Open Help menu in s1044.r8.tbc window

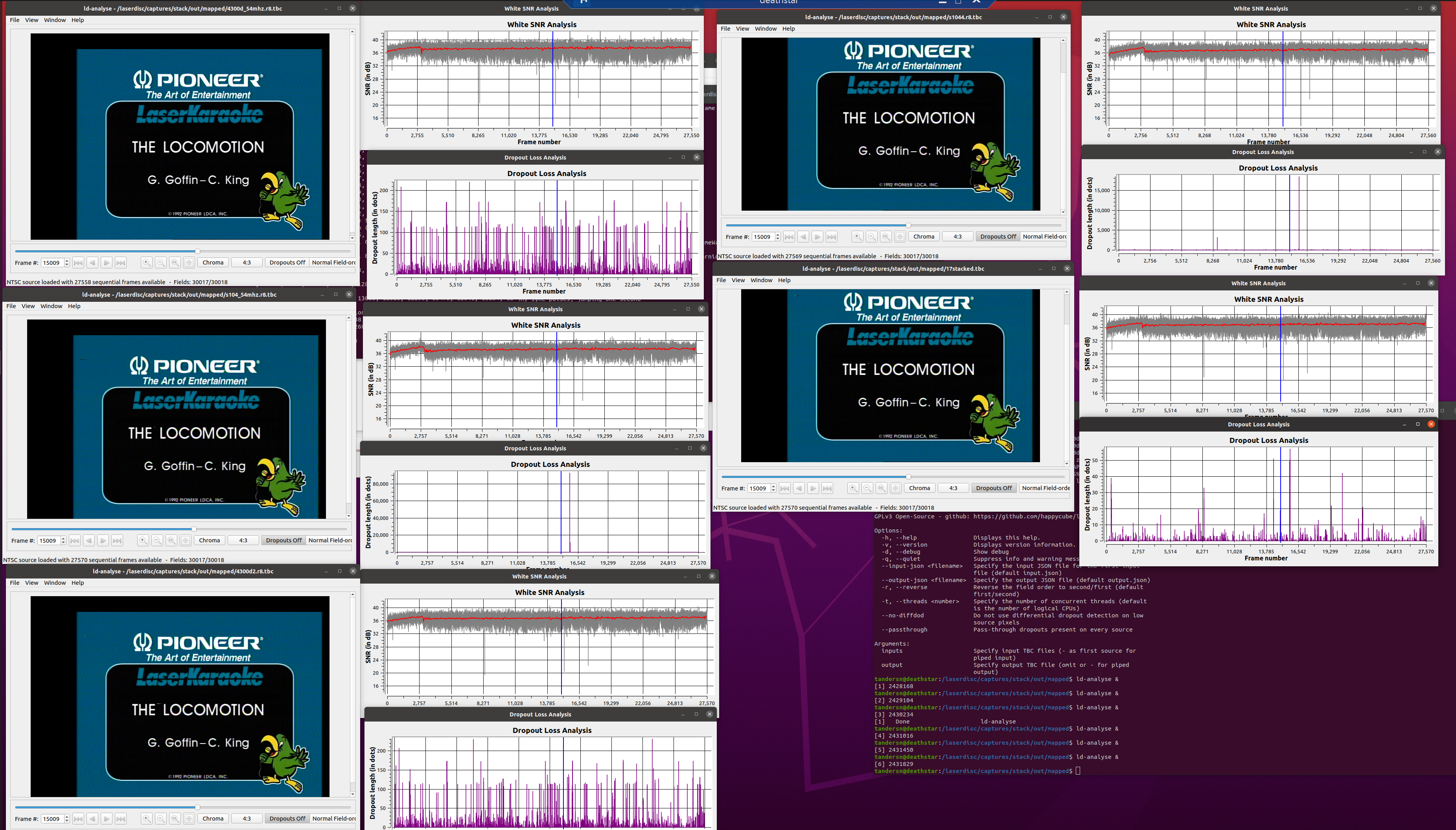coord(789,29)
